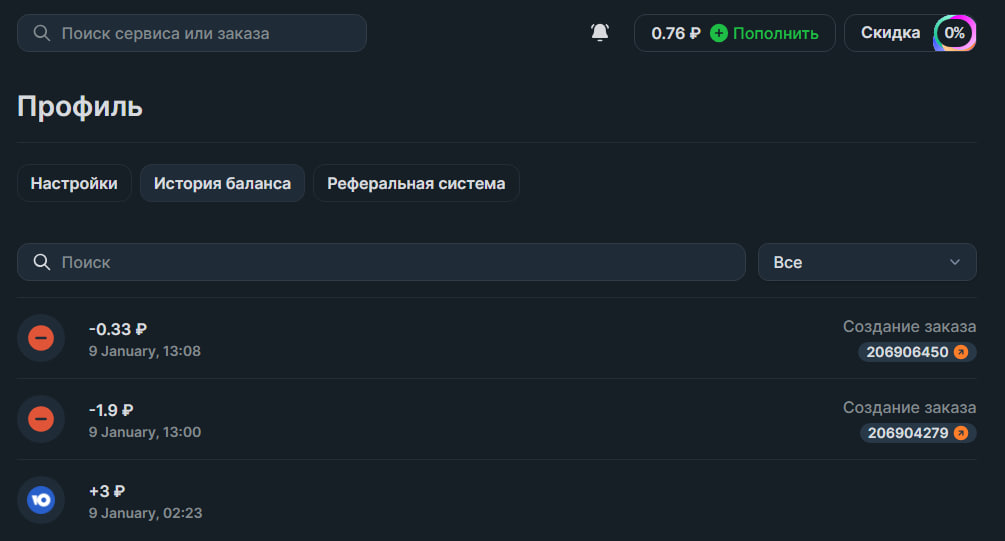Click the 0.76 ₽ balance amount
This screenshot has width=1005, height=541.
[676, 33]
